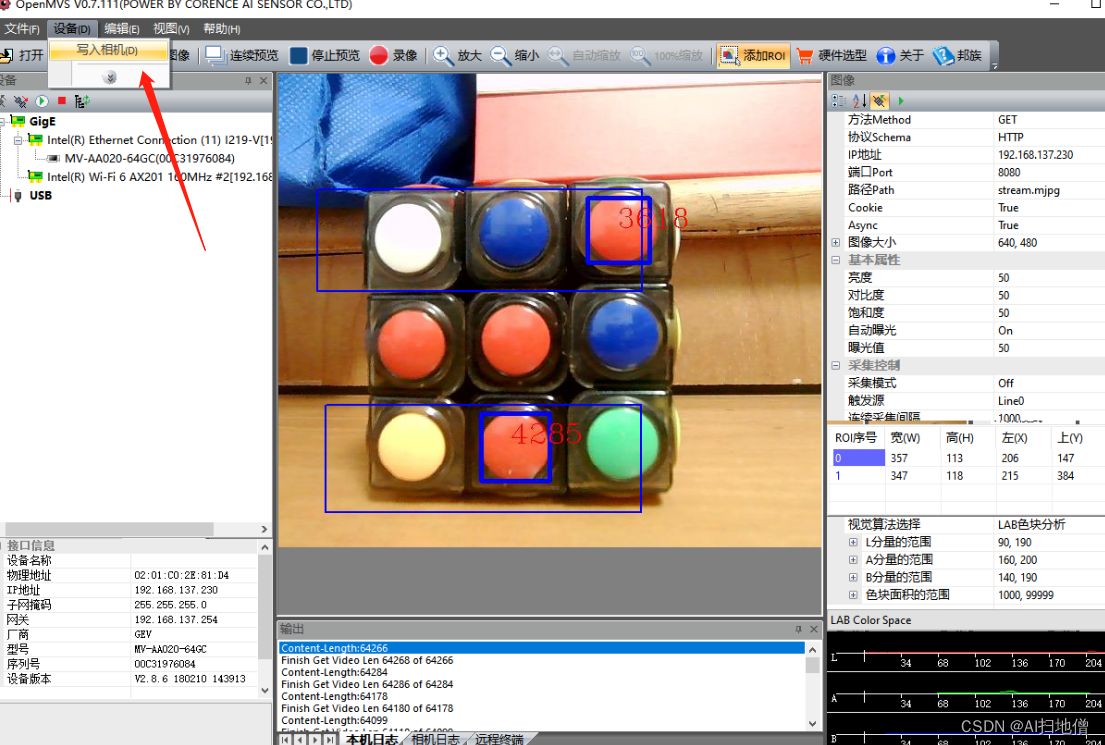Zoom out using the 缩小 icon
Screen dimensions: 1105x745
pyautogui.click(x=500, y=55)
